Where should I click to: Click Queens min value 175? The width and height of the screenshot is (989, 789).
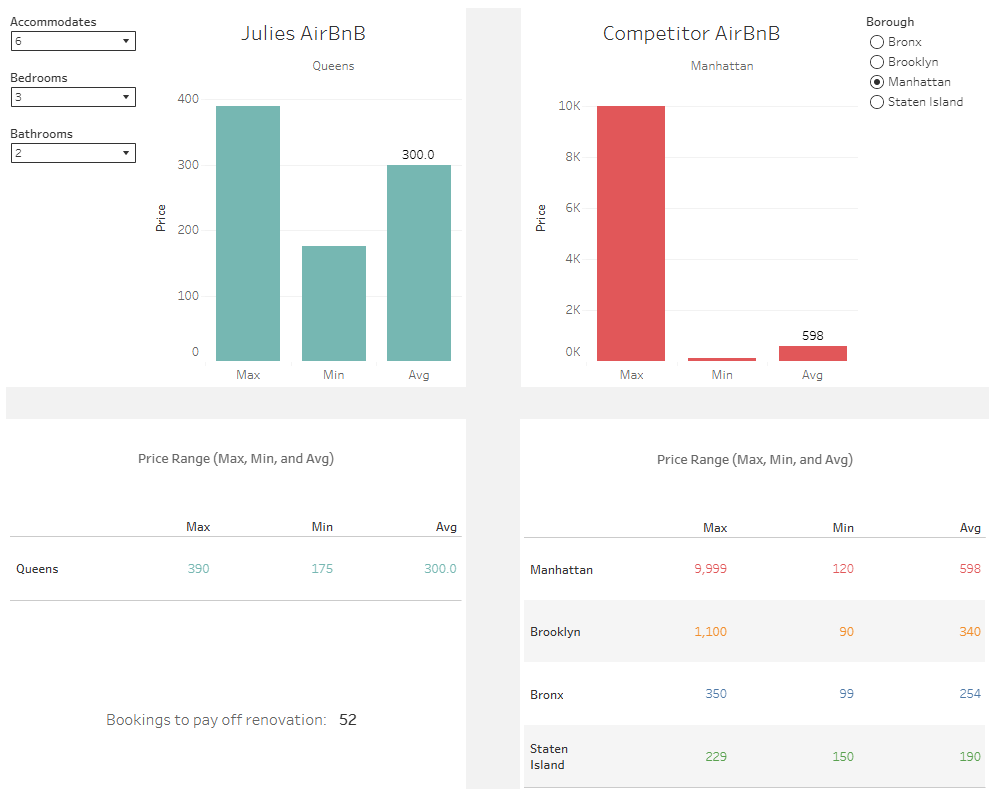click(x=322, y=569)
